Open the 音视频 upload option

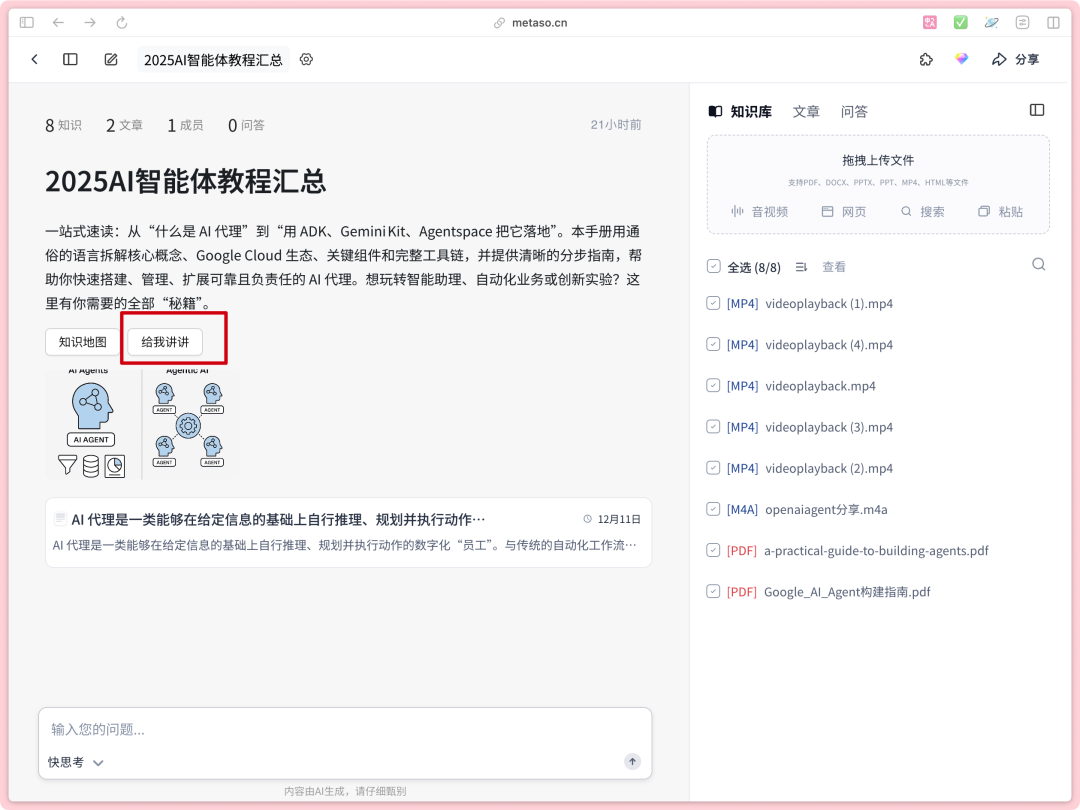tap(760, 211)
